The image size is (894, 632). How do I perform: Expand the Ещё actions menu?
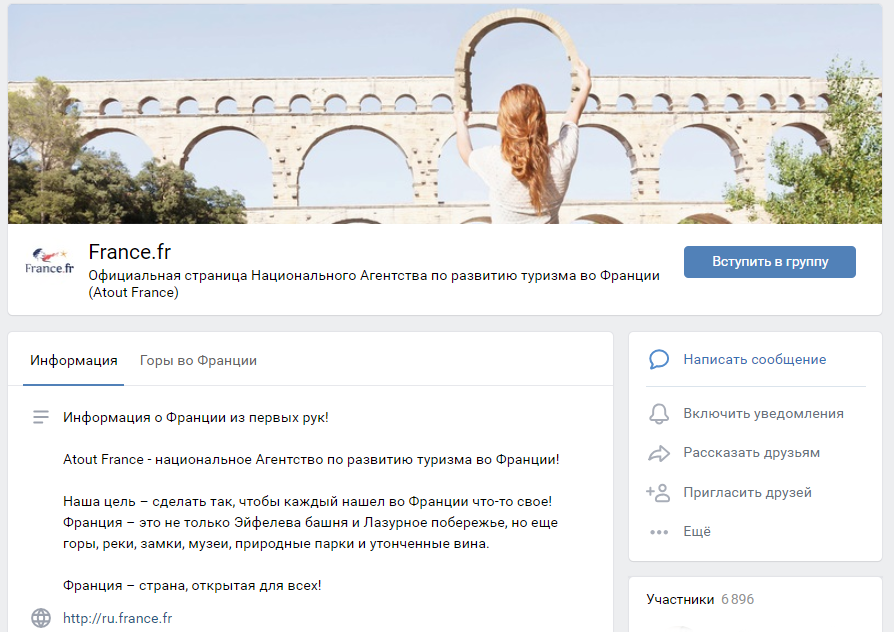point(697,532)
